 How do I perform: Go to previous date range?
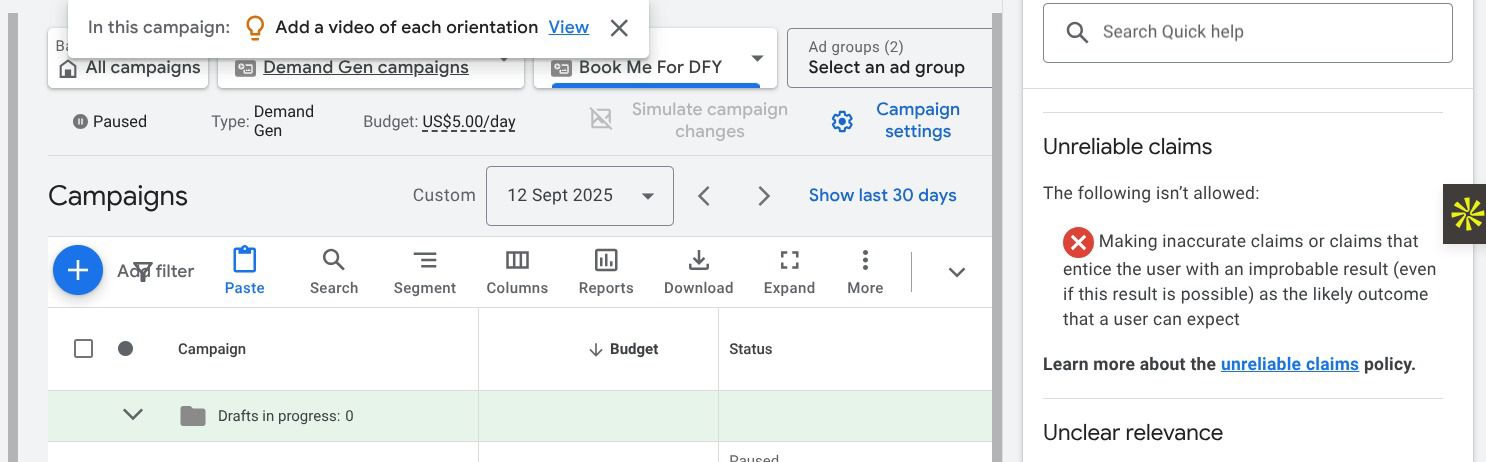click(704, 196)
